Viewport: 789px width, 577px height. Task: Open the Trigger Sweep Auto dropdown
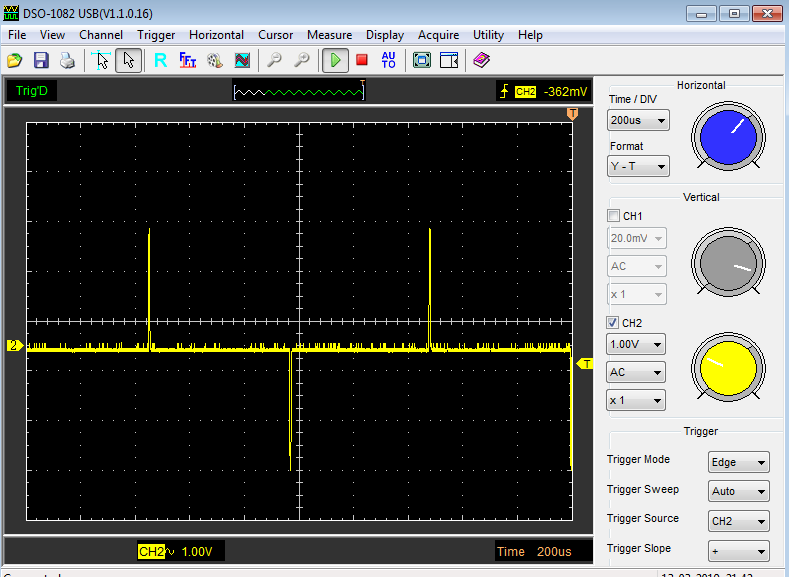click(738, 491)
